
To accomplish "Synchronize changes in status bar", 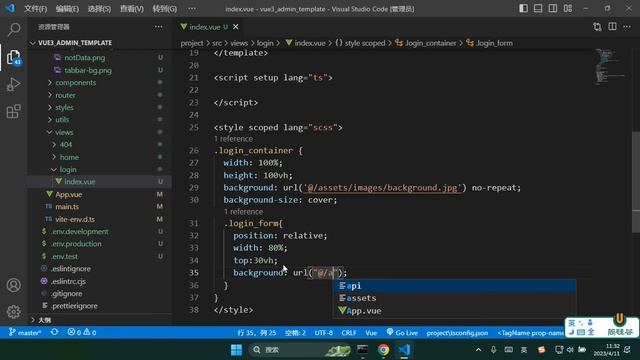I will click(54, 332).
